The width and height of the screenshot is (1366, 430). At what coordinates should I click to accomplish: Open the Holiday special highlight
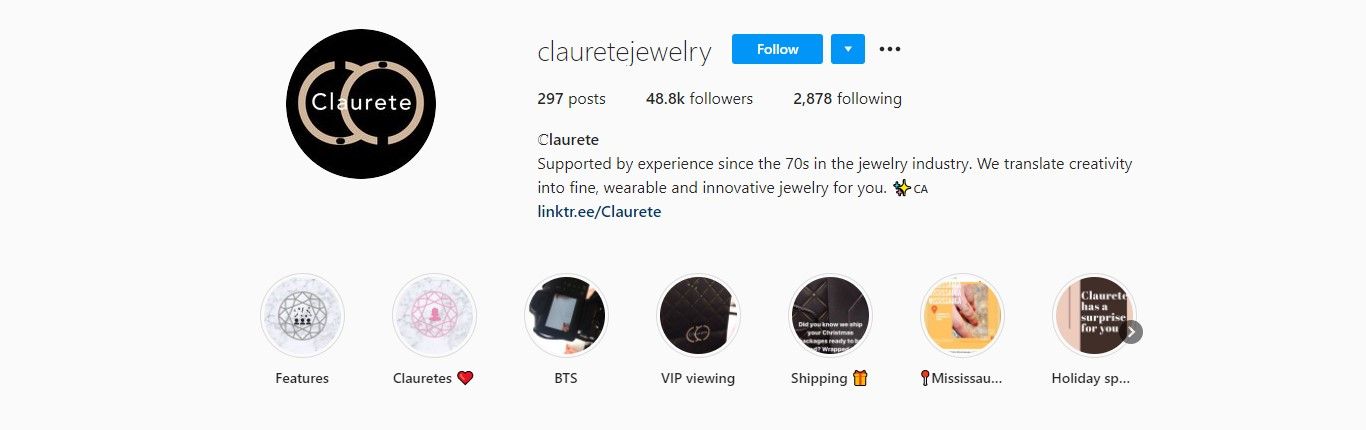pos(1094,316)
